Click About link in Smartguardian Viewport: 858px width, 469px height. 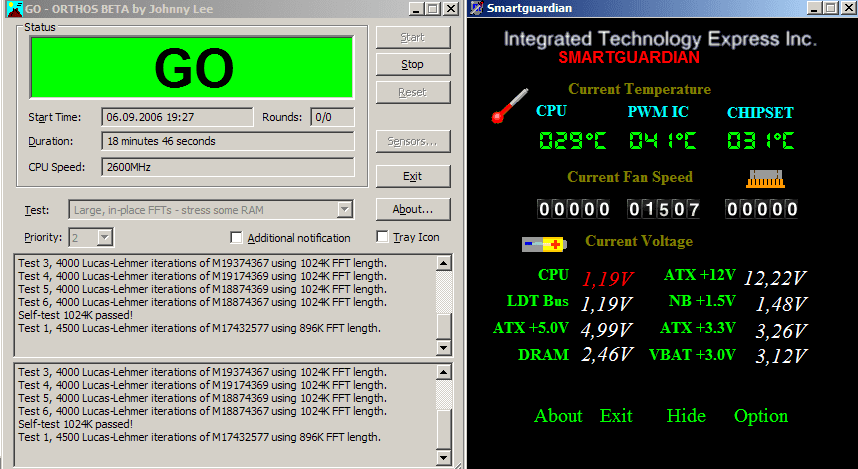[558, 416]
